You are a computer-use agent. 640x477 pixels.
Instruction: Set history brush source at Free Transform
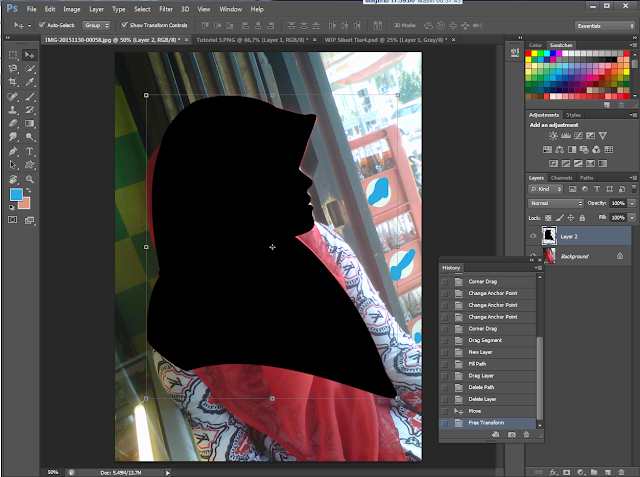(445, 423)
